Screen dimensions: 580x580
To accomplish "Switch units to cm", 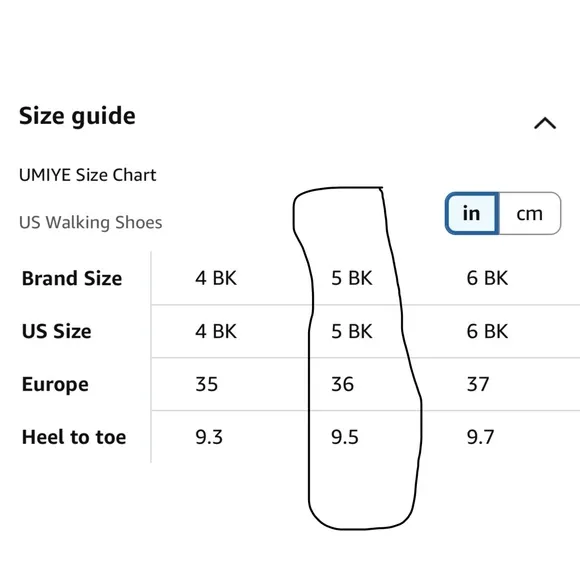I will coord(530,213).
